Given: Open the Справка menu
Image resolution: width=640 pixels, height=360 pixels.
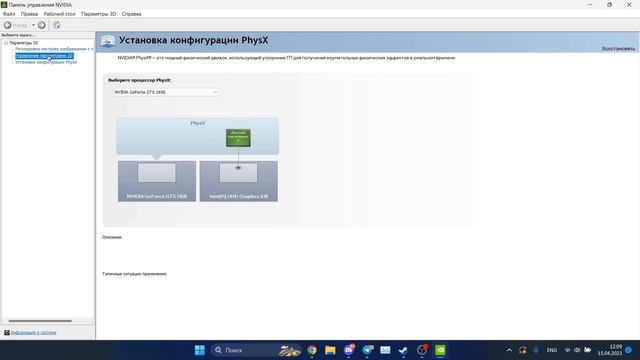Looking at the screenshot, I should pos(131,14).
